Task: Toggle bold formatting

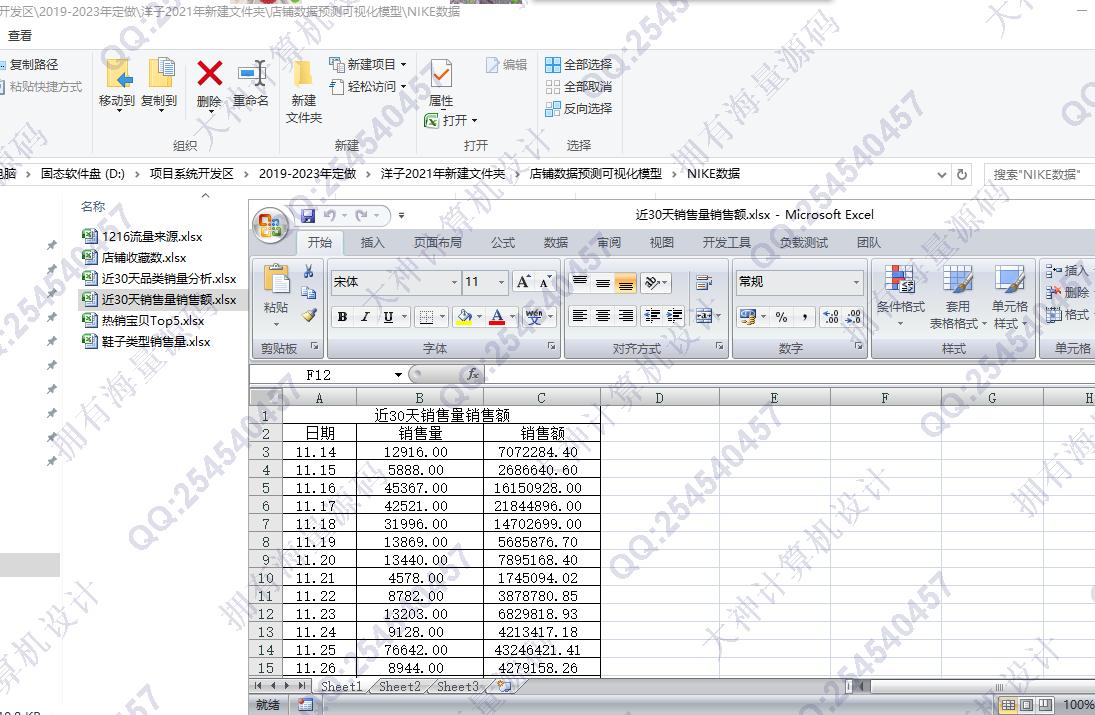Action: tap(342, 317)
